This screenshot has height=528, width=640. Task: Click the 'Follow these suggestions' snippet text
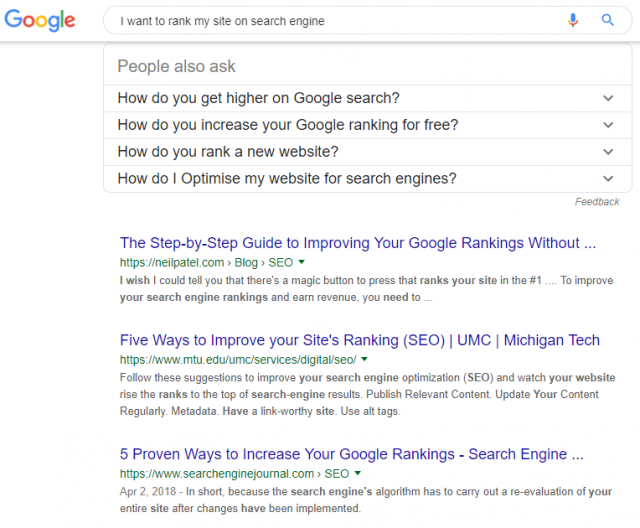tap(367, 394)
